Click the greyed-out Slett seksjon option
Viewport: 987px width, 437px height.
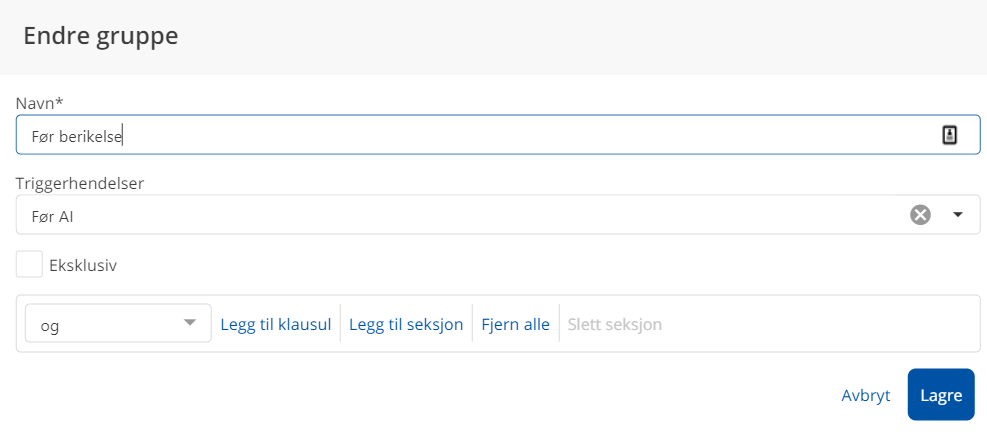point(614,324)
